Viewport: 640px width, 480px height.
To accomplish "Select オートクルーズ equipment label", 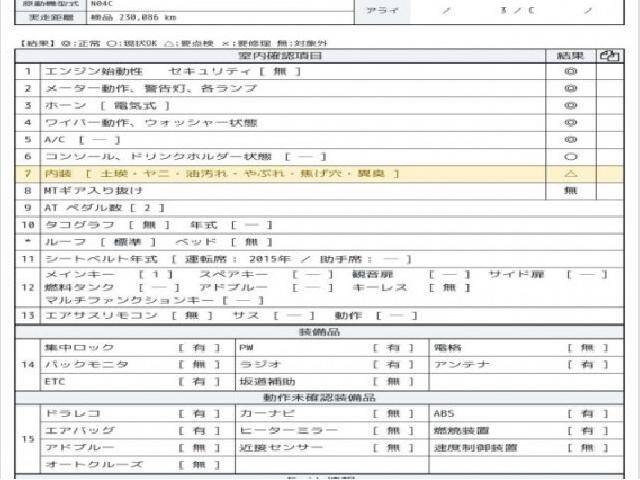I will (93, 464).
